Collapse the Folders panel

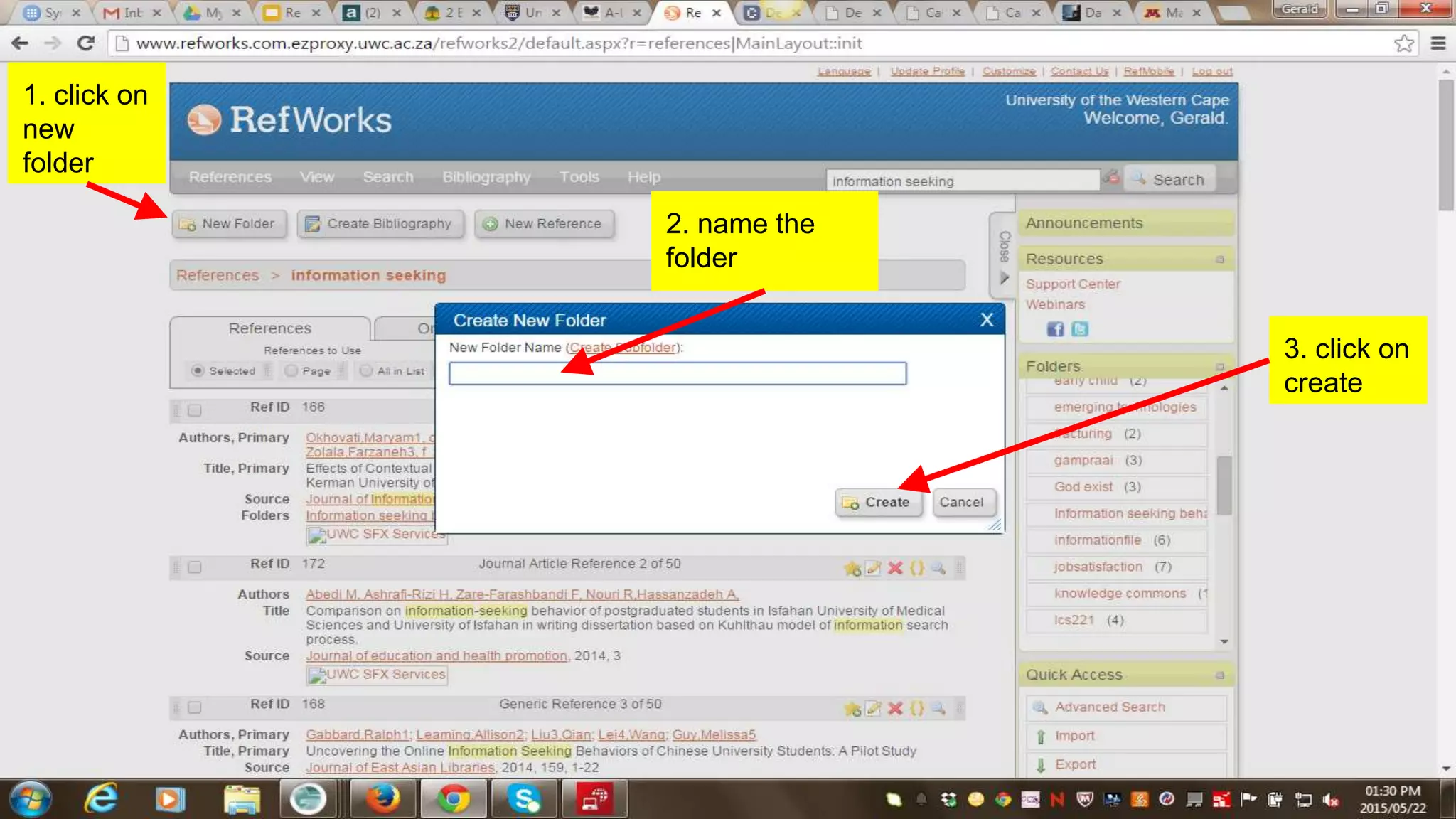click(x=1220, y=367)
